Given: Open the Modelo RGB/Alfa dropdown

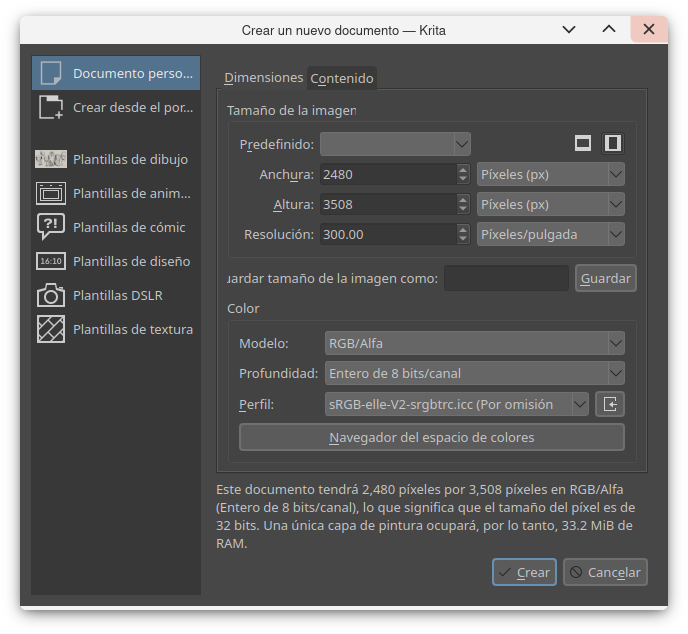Looking at the screenshot, I should 474,343.
